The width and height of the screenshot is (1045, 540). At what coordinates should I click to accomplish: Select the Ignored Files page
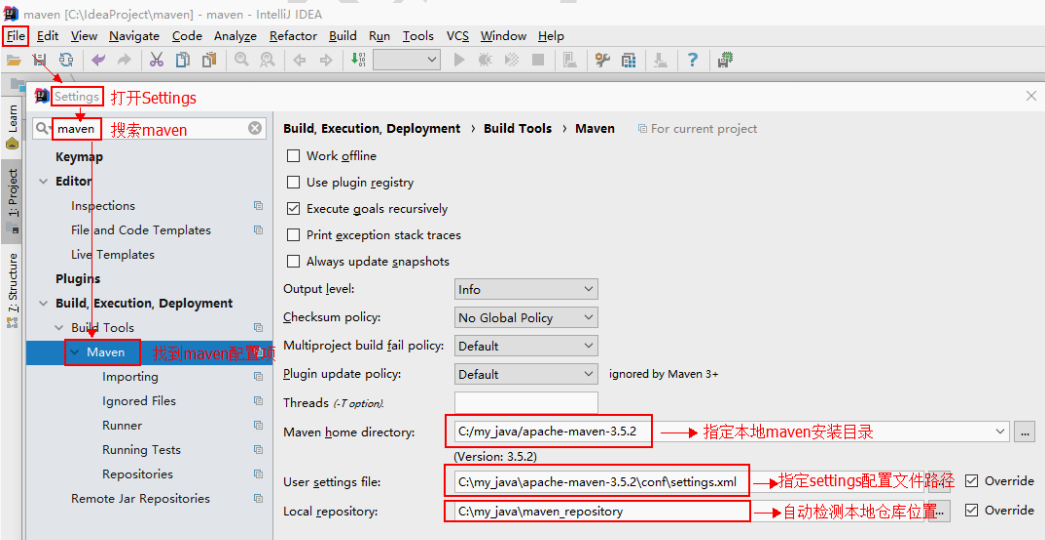point(139,401)
